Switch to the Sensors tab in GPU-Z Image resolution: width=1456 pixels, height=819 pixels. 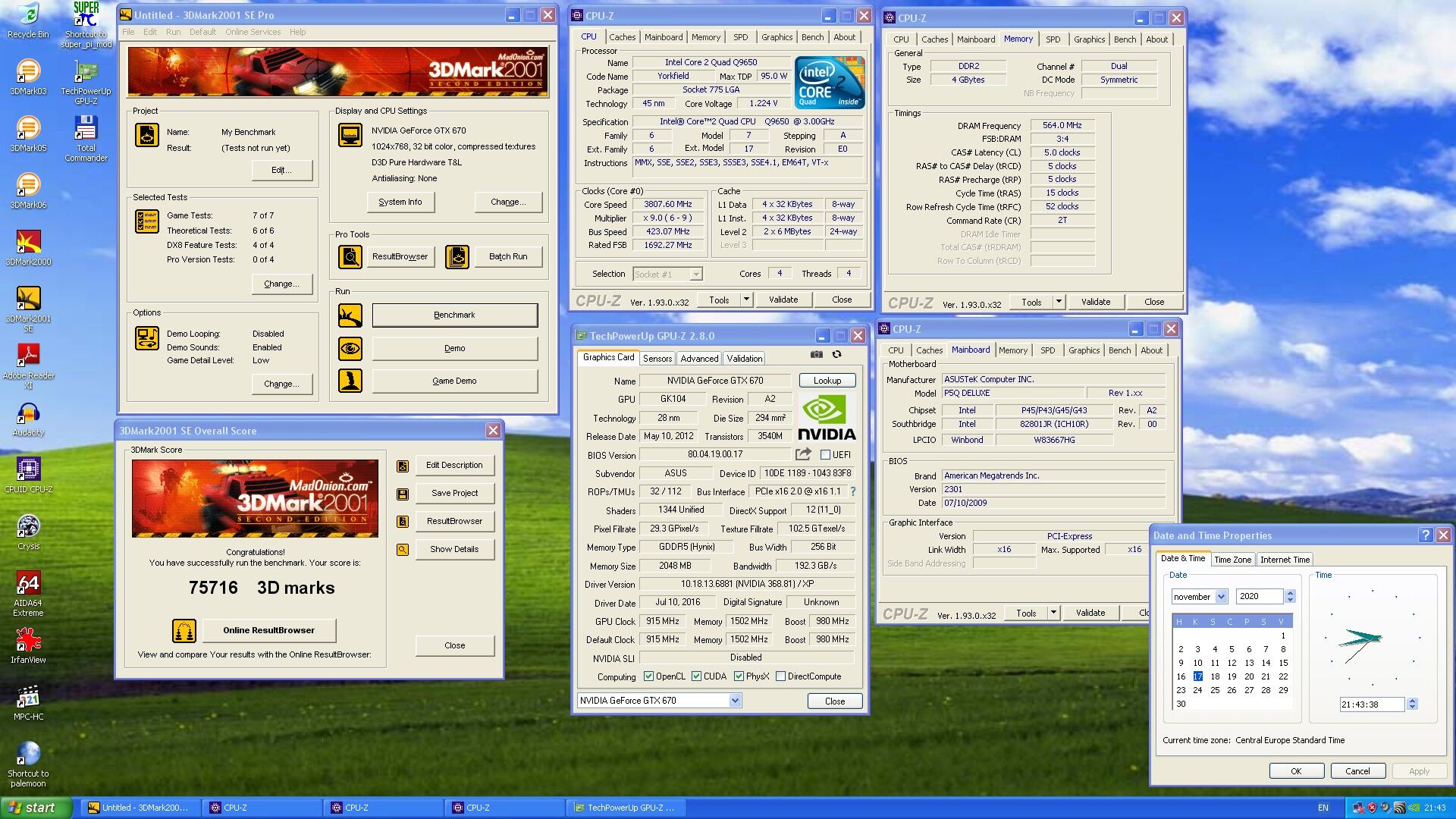pyautogui.click(x=657, y=359)
